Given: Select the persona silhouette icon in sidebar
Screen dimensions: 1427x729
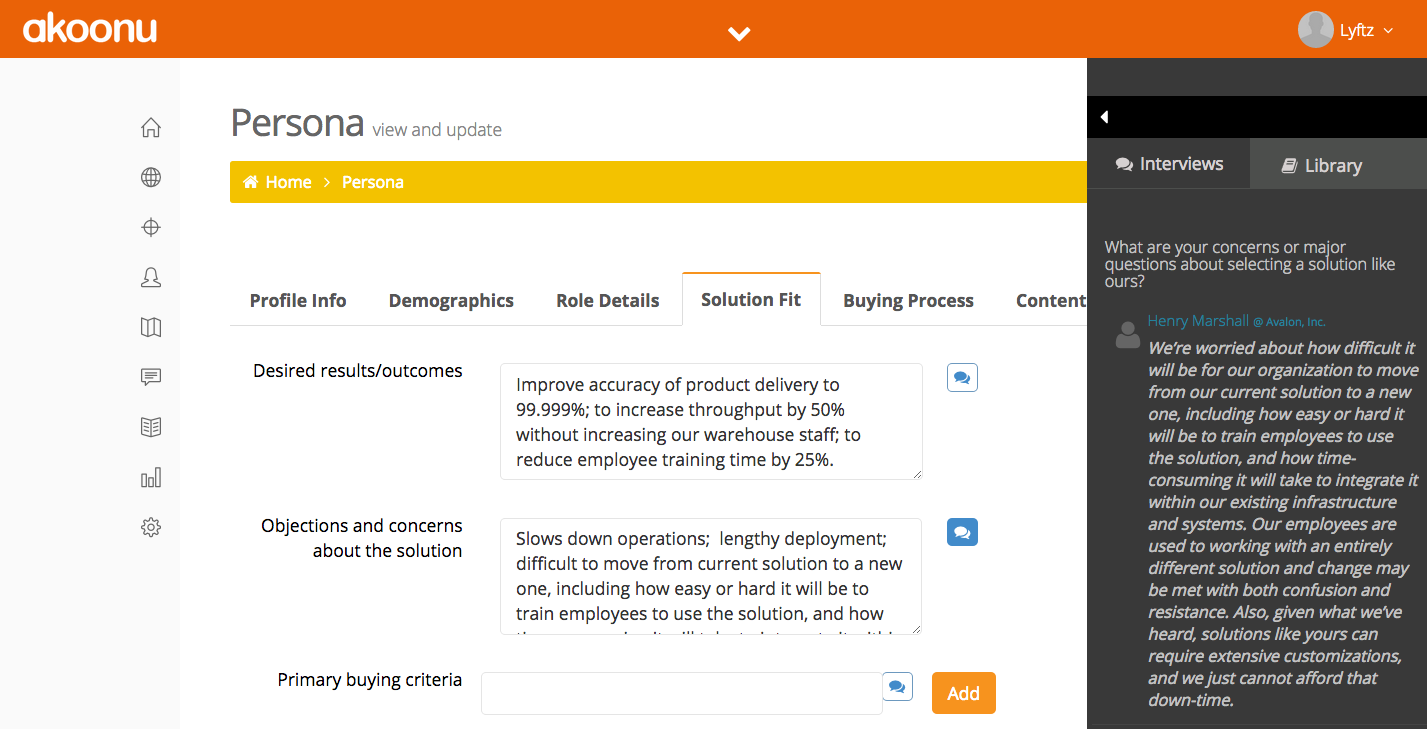Looking at the screenshot, I should 150,277.
